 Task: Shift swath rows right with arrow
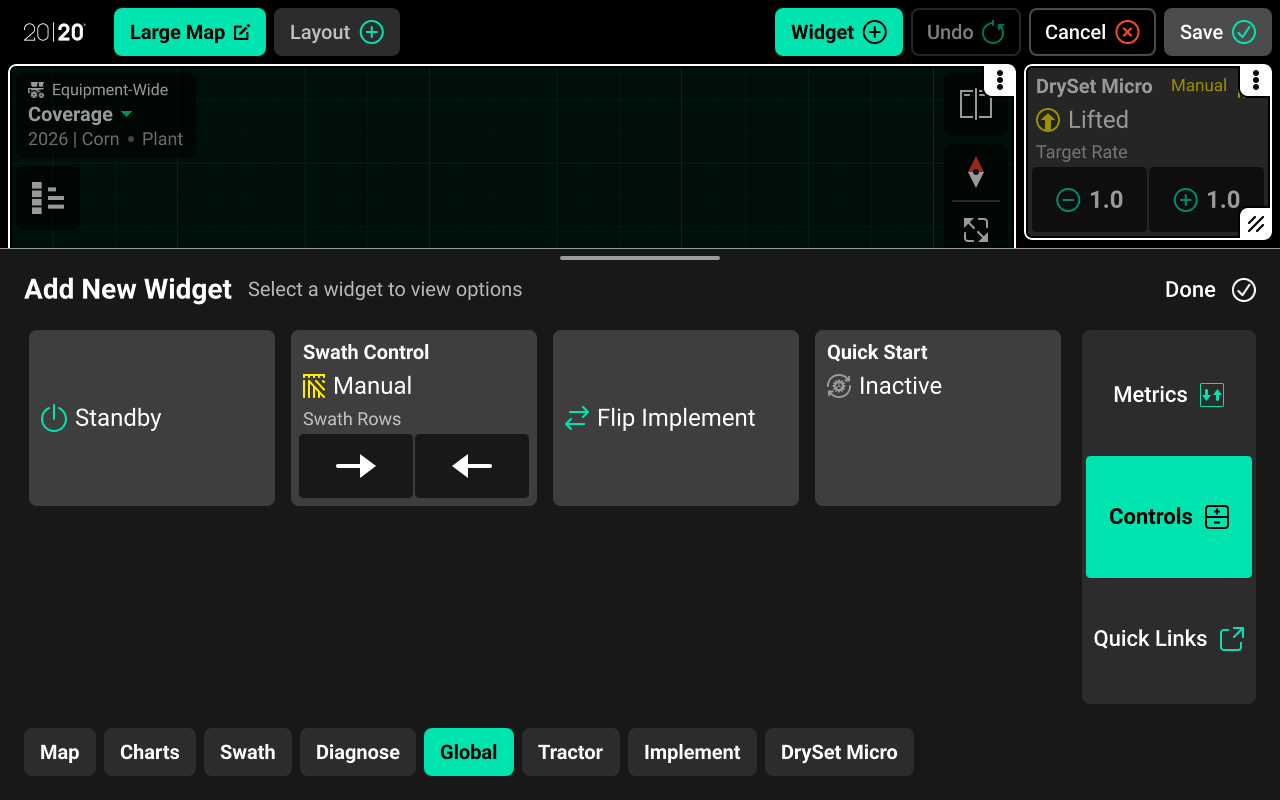coord(355,466)
